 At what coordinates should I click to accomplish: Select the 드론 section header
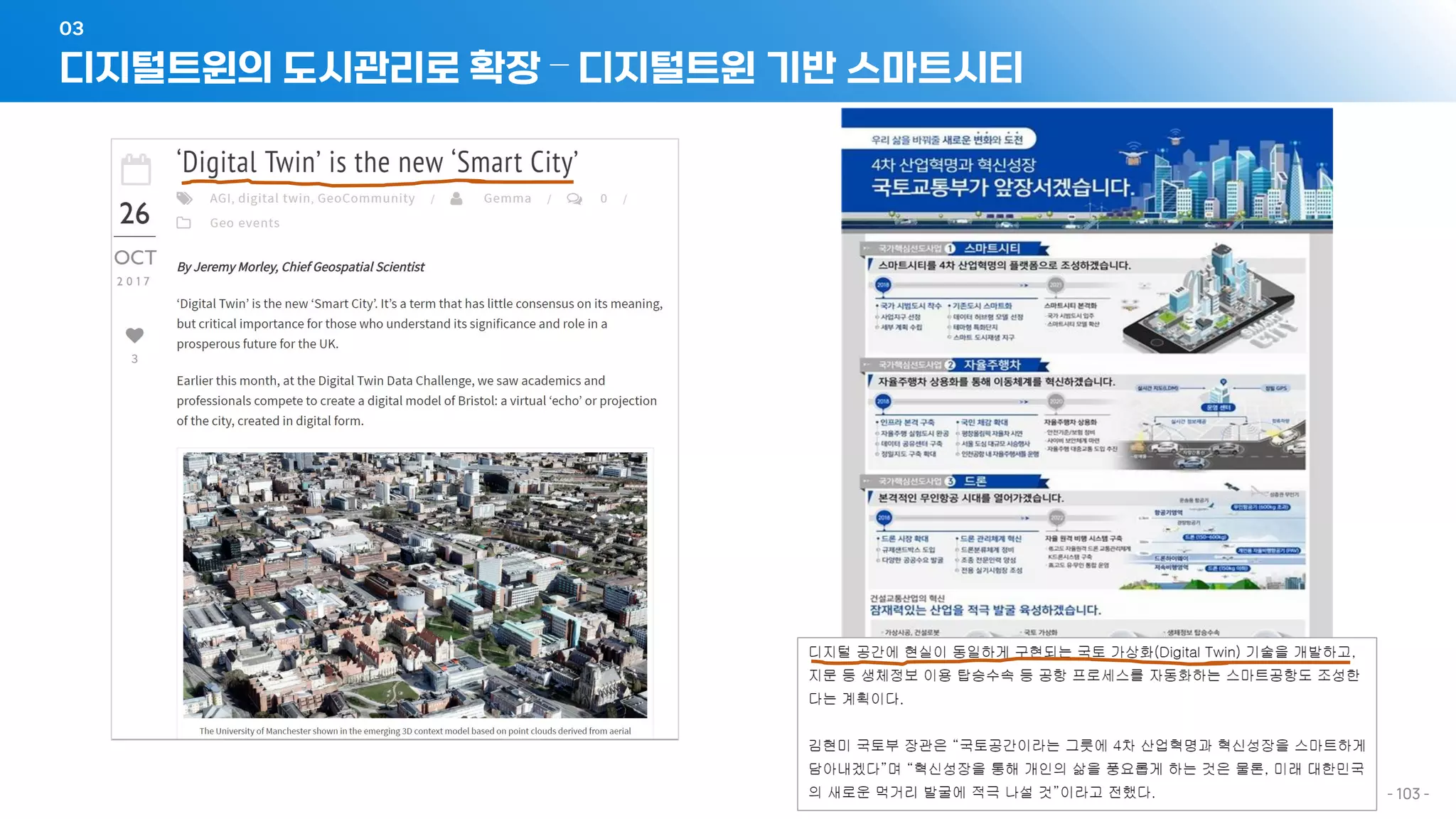pyautogui.click(x=975, y=481)
